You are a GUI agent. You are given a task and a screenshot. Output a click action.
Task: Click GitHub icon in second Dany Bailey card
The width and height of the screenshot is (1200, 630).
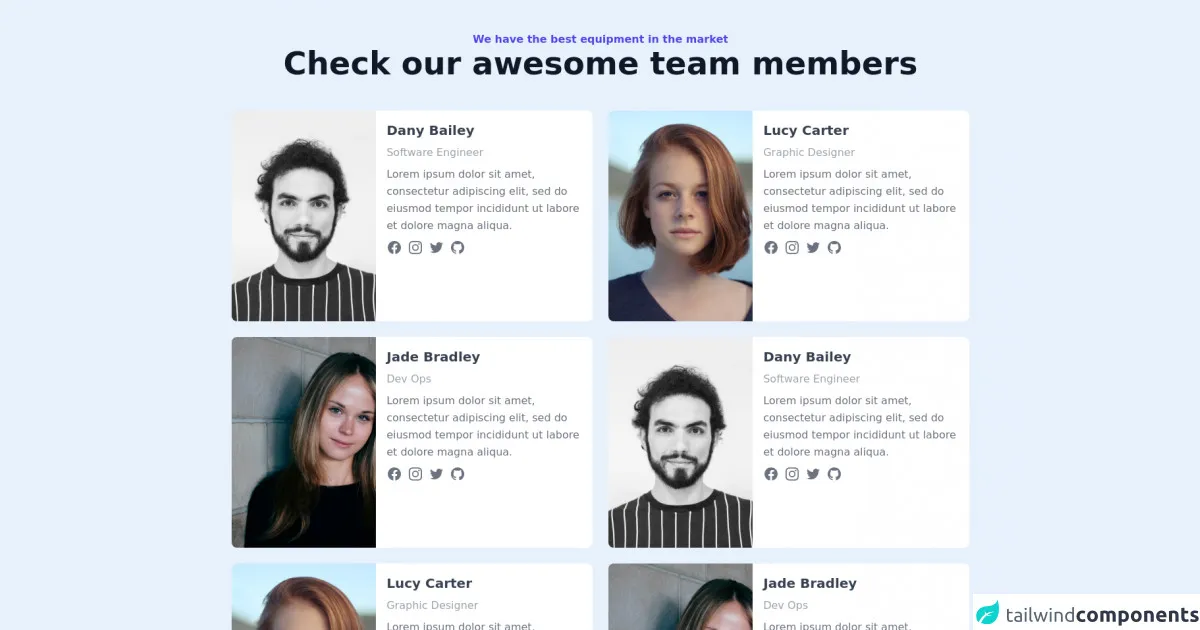[x=834, y=474]
